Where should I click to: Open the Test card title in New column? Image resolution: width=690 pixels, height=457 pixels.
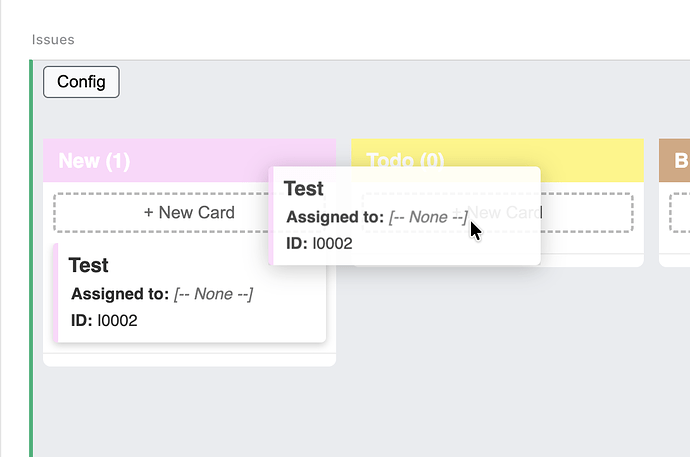[89, 265]
